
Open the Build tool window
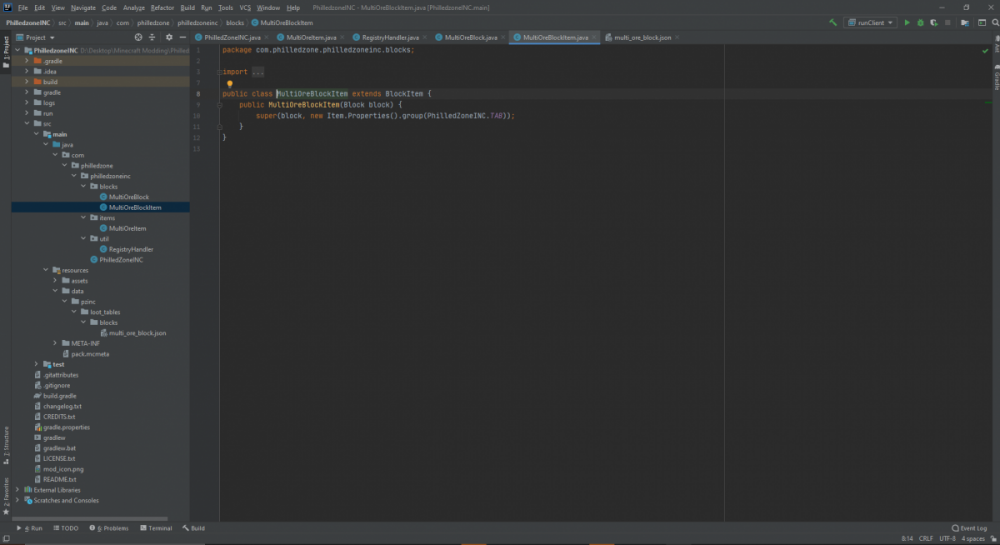[194, 528]
